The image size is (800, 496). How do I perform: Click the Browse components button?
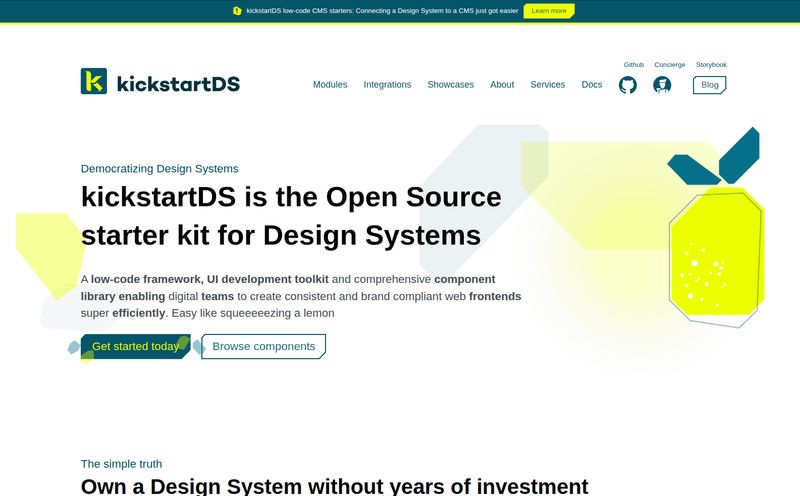264,346
